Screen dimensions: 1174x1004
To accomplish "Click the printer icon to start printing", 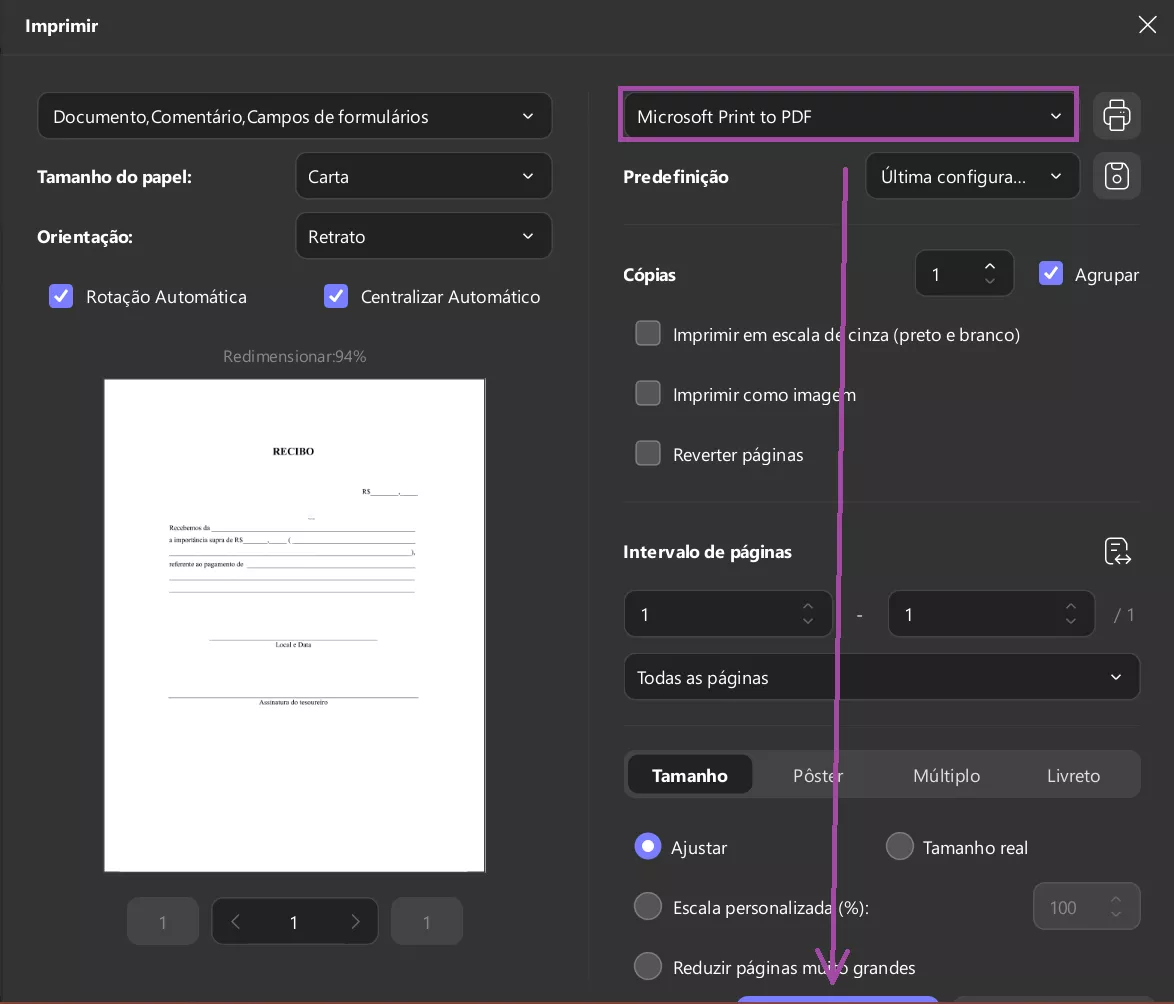I will point(1116,115).
